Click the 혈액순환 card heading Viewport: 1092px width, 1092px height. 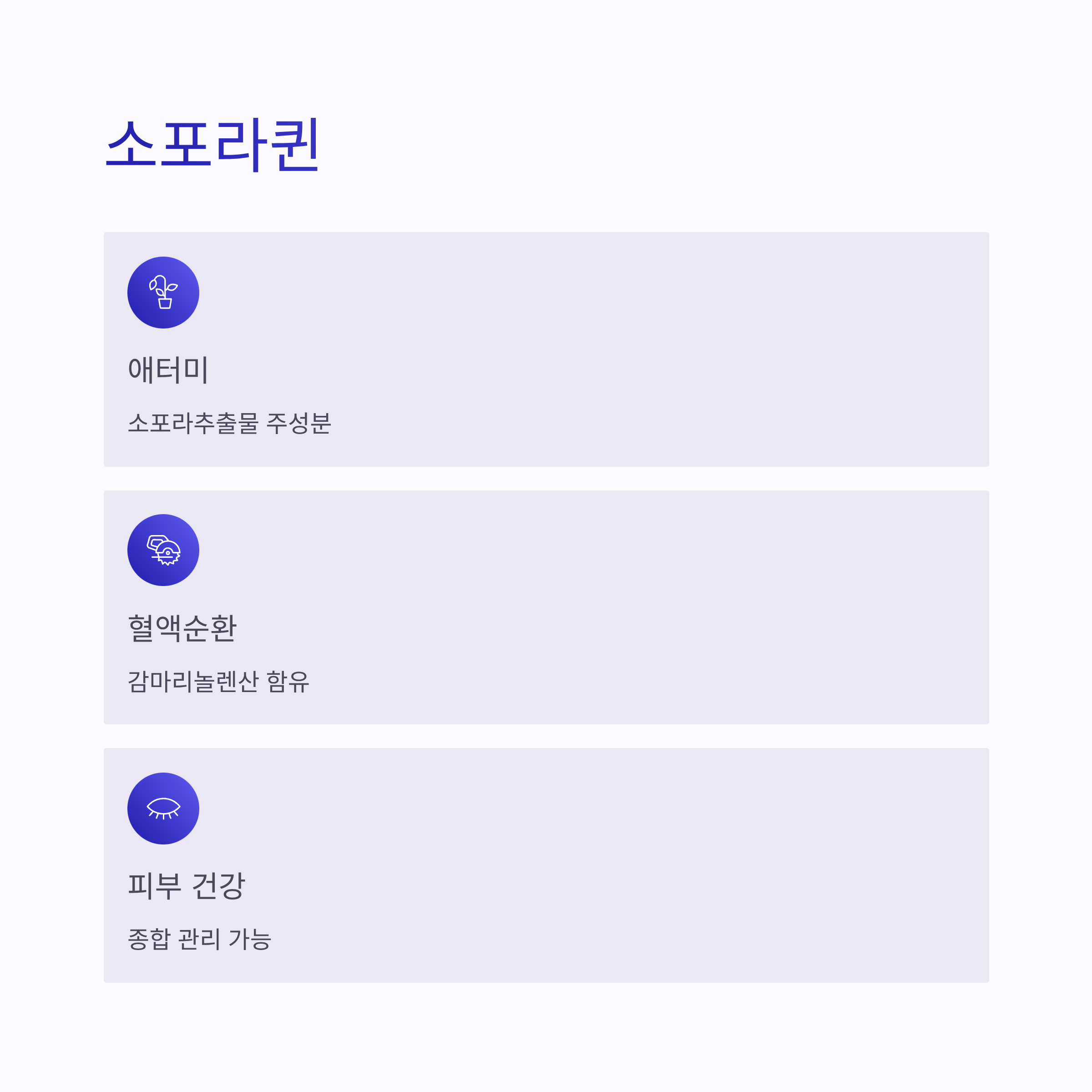pyautogui.click(x=182, y=628)
